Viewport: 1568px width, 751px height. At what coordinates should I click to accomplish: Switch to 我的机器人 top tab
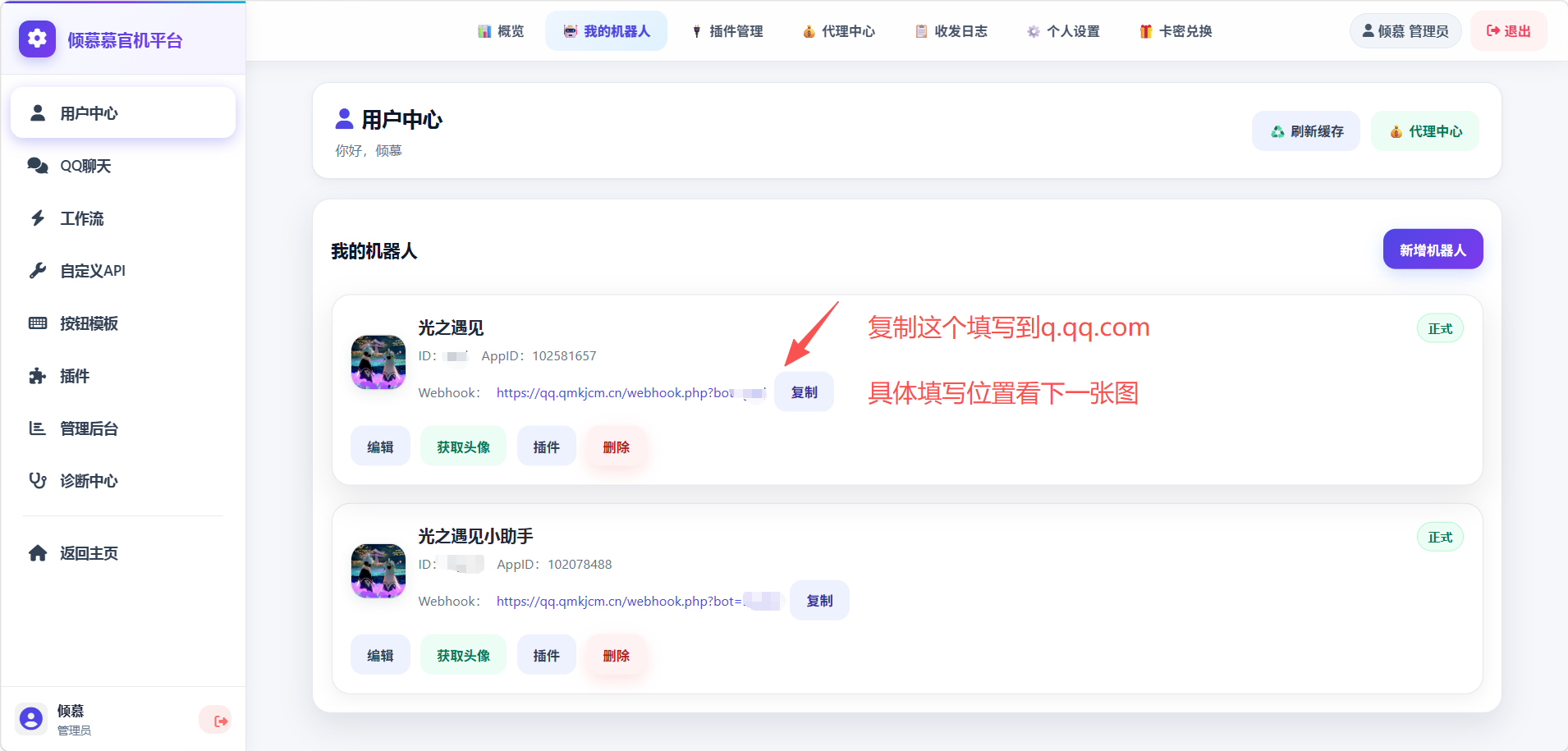pyautogui.click(x=606, y=31)
